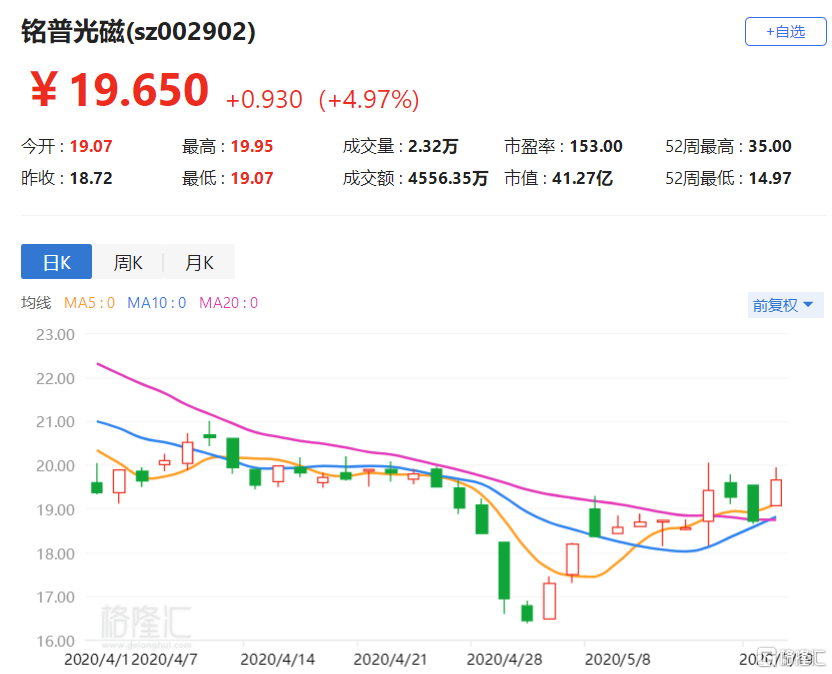The height and width of the screenshot is (674, 832).
Task: Toggle the MA20 moving average legend
Action: pyautogui.click(x=228, y=303)
